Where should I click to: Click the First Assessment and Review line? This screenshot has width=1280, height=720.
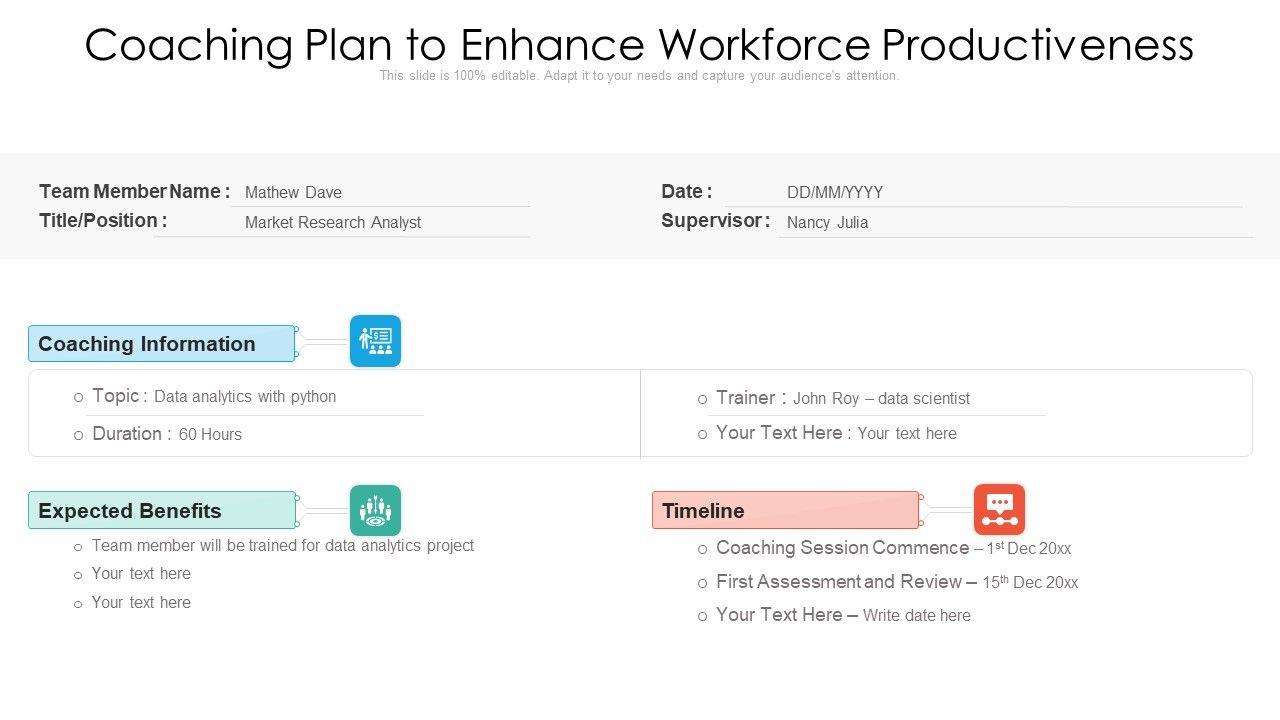pyautogui.click(x=897, y=582)
